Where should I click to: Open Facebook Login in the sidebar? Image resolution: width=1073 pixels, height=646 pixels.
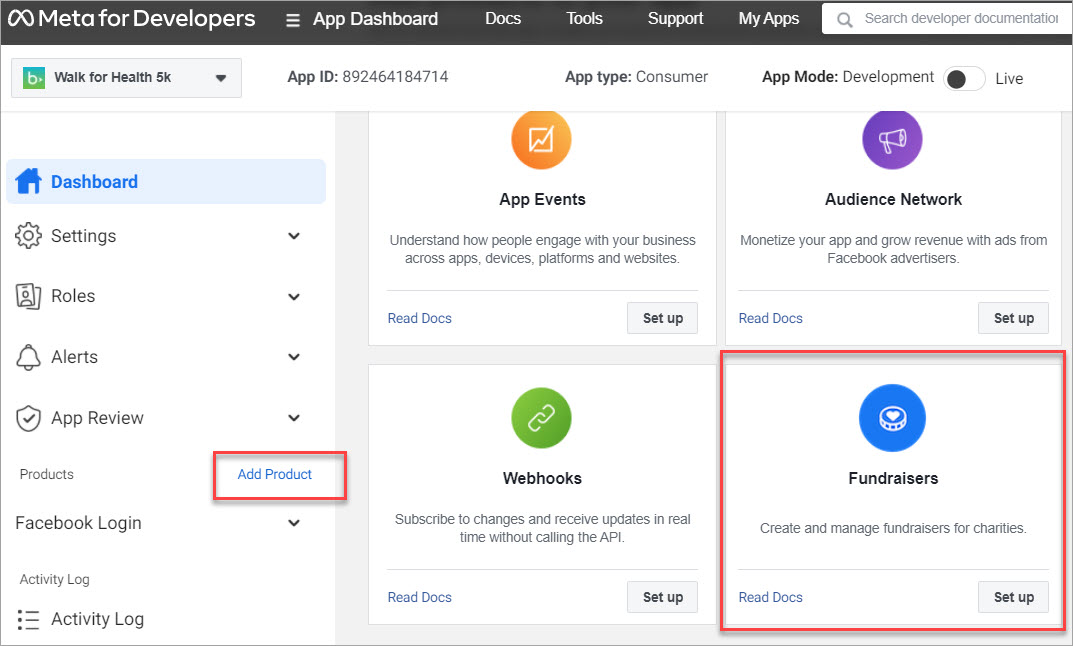point(79,524)
